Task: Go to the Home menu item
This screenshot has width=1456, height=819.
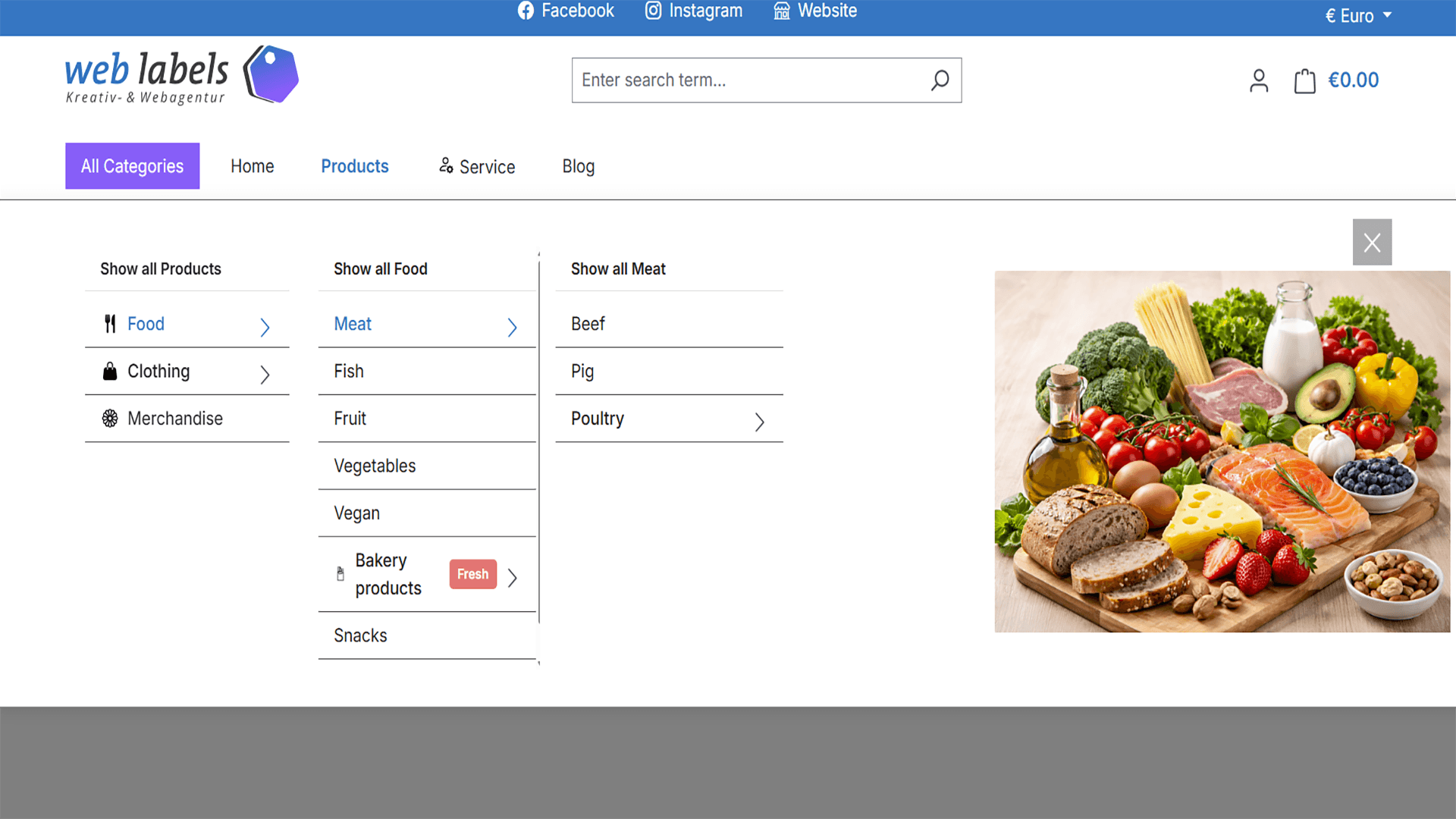Action: point(253,166)
